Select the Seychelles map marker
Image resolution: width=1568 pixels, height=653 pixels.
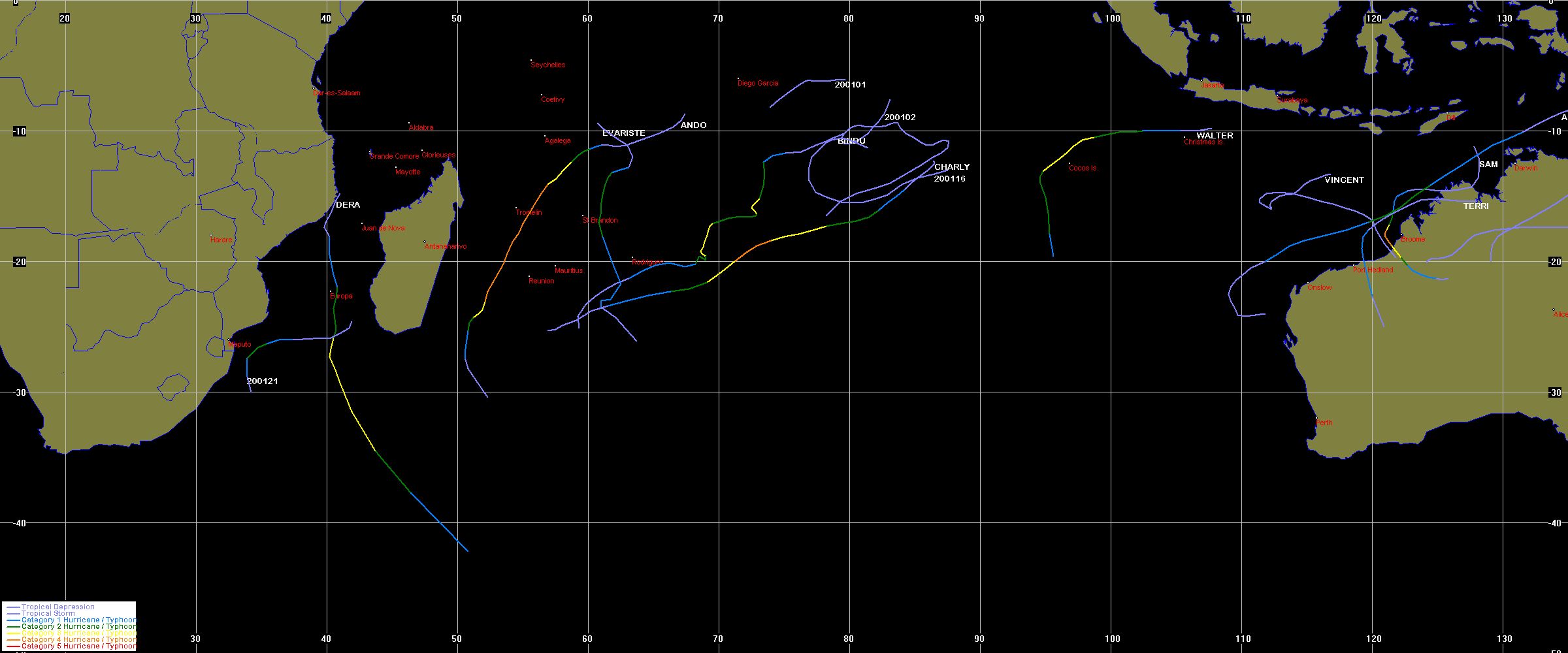click(x=531, y=60)
